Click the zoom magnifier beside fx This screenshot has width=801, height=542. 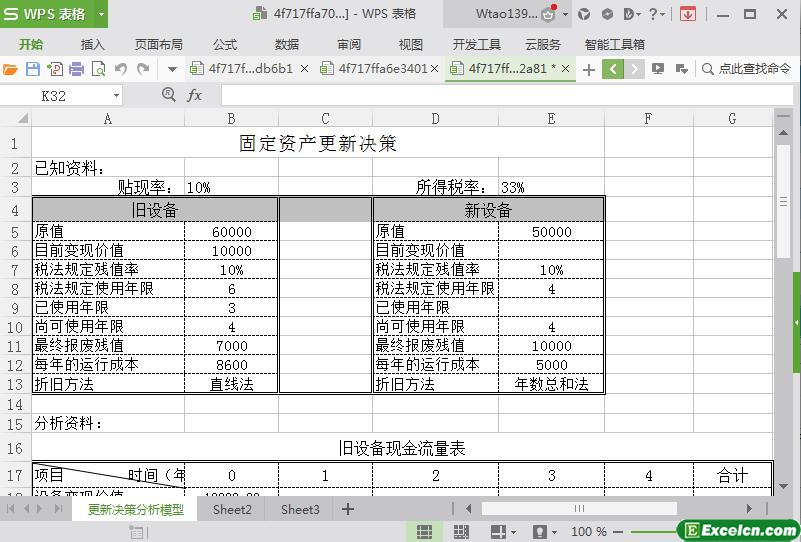coord(169,94)
